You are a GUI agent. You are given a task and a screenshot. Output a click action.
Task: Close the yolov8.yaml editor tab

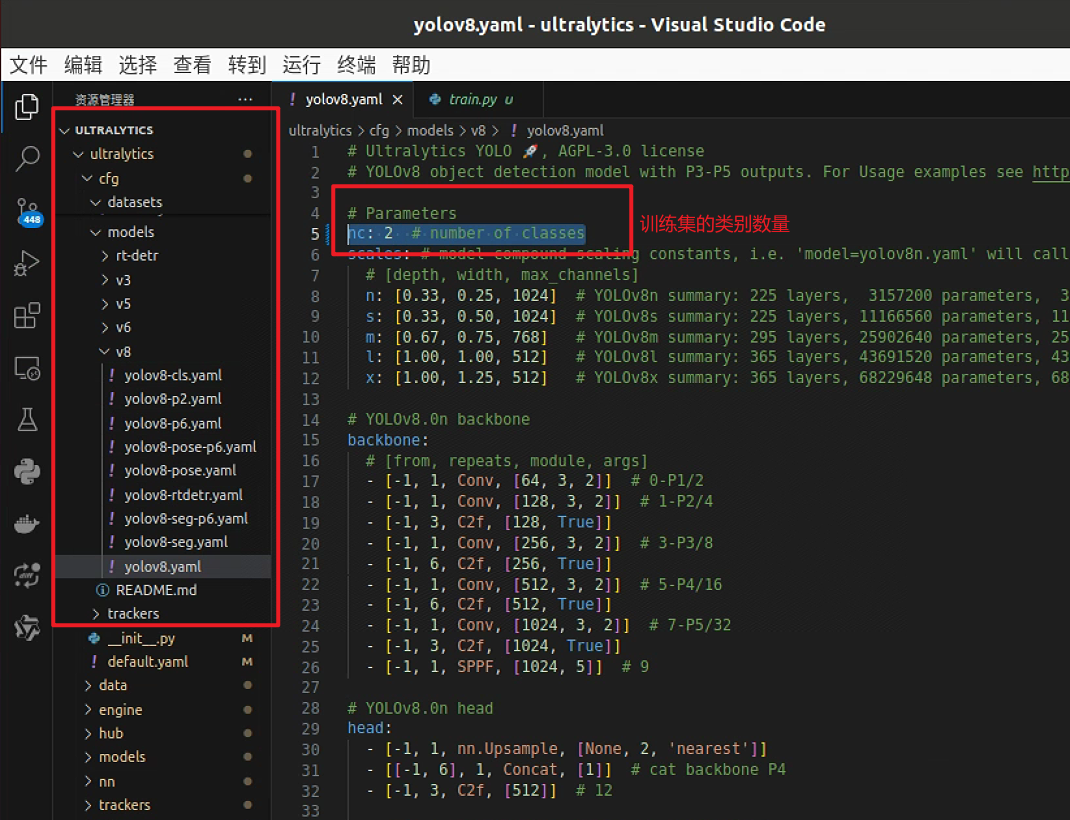point(396,100)
